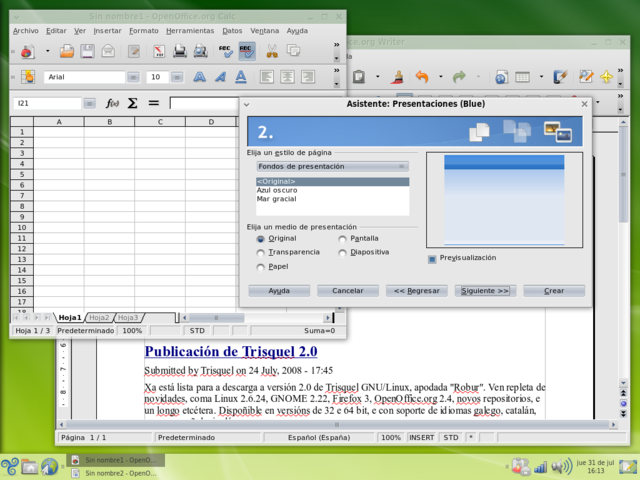
Task: Select the Transparencia radio button
Action: coord(260,253)
